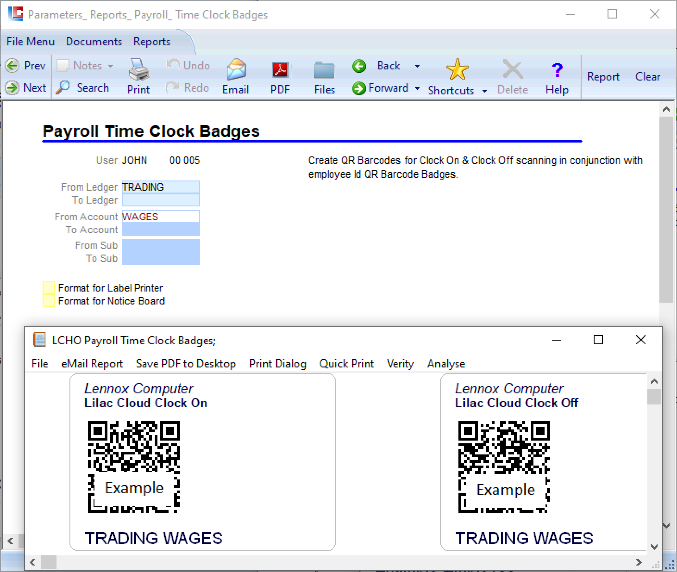Open File menu in LCHO report window

point(39,363)
